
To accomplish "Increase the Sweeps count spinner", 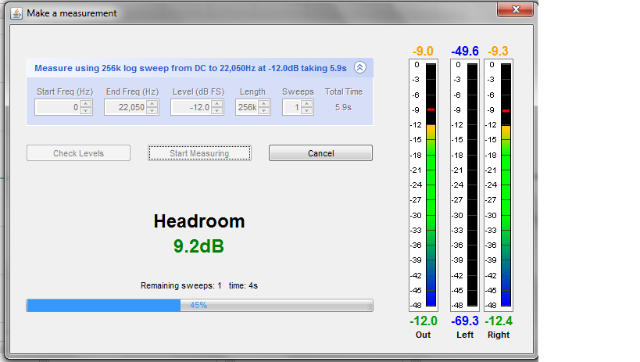I will [307, 104].
